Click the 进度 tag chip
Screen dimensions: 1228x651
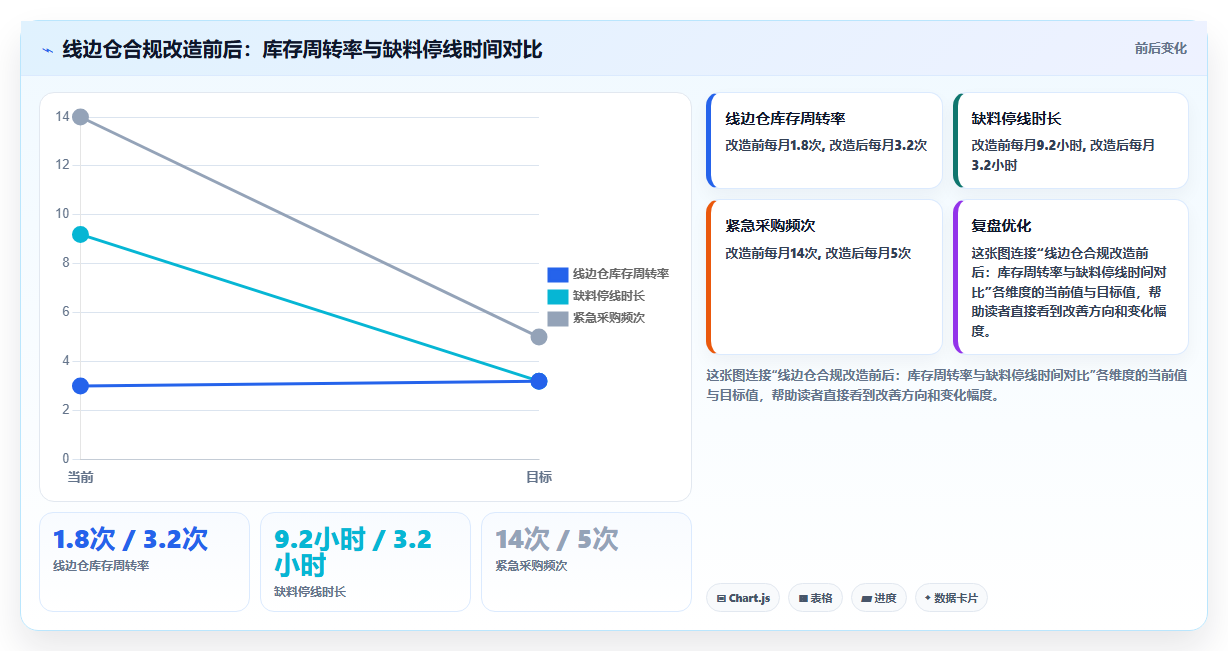pos(878,598)
